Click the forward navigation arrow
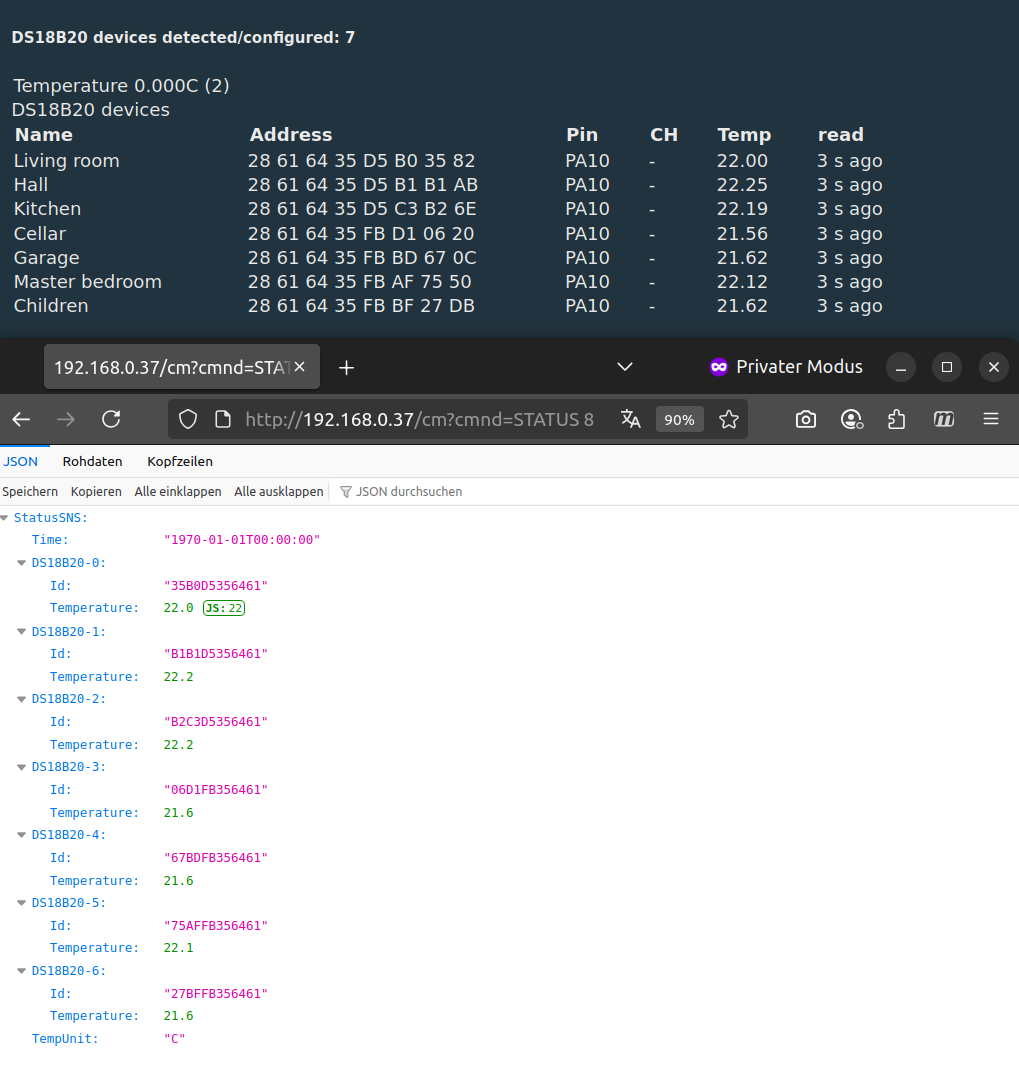Viewport: 1019px width, 1065px height. click(66, 420)
